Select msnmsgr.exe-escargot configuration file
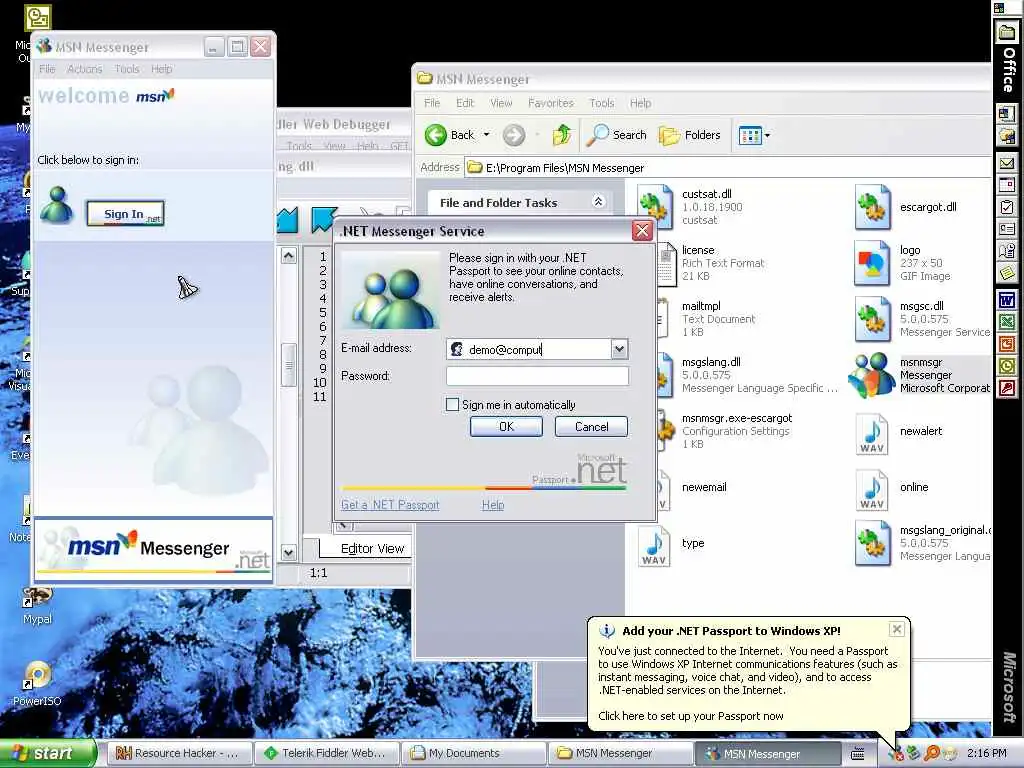The width and height of the screenshot is (1024, 768). (737, 418)
